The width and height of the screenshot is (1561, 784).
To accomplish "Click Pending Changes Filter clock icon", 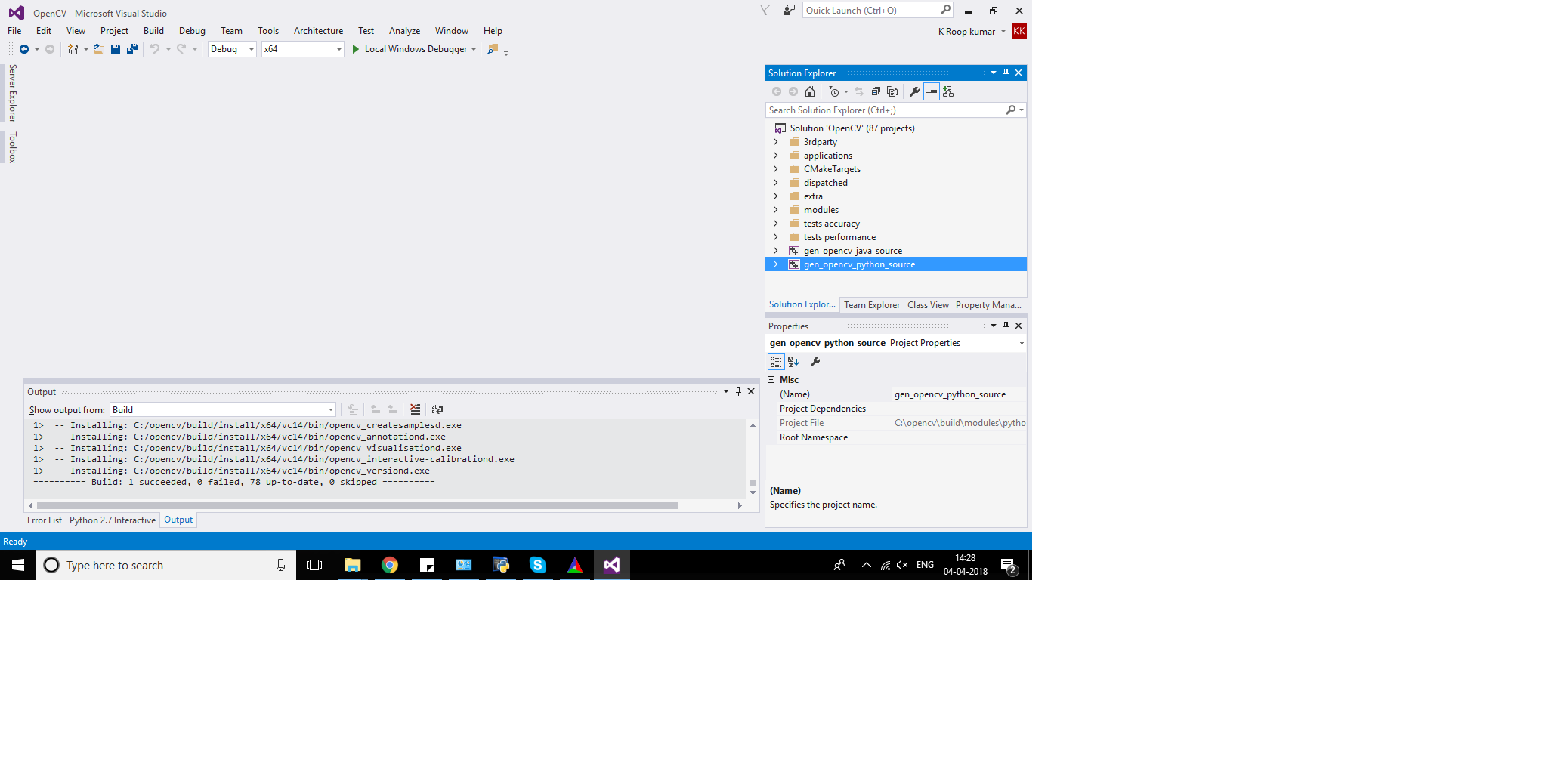I will click(834, 91).
